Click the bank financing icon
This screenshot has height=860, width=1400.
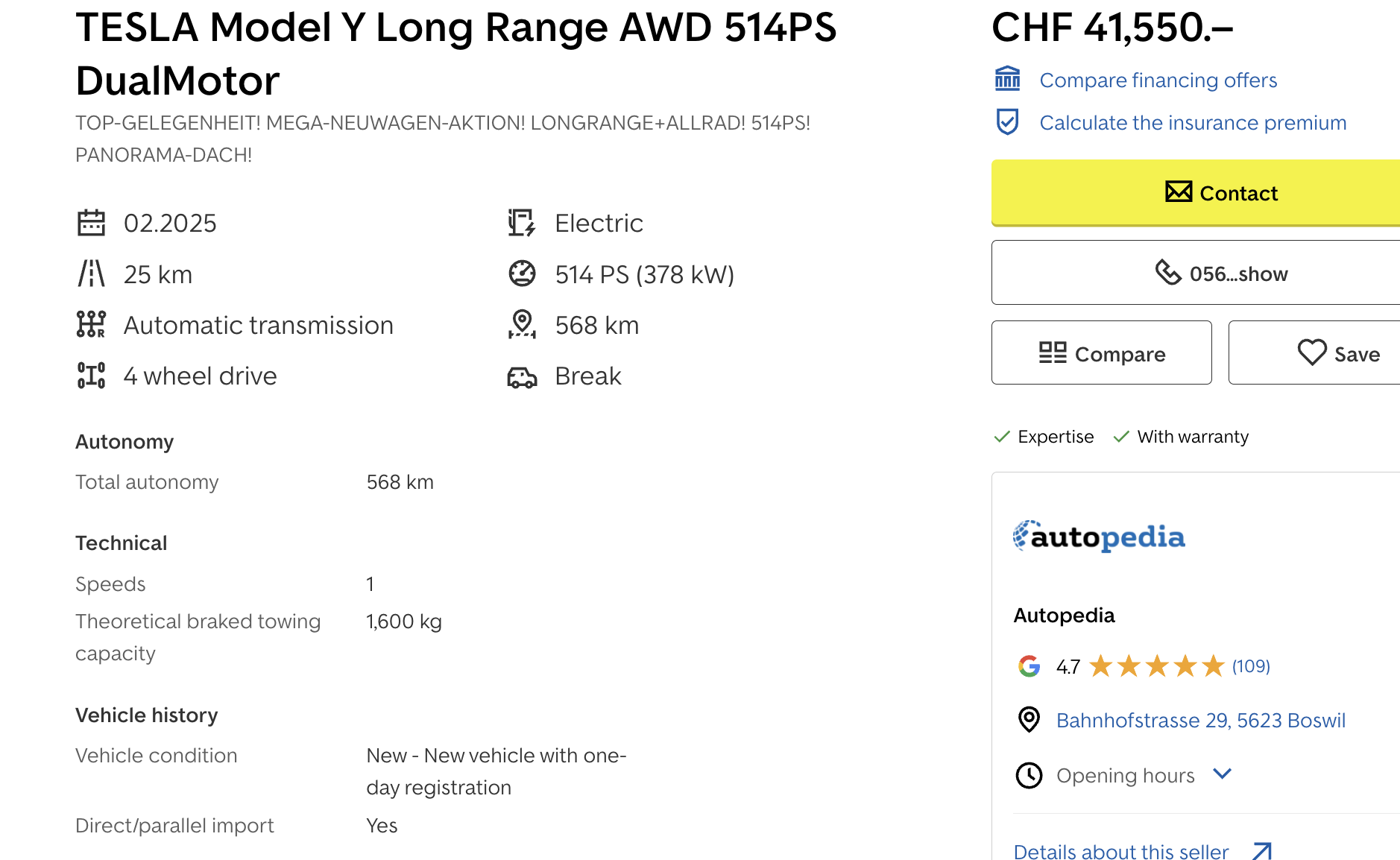[1007, 78]
